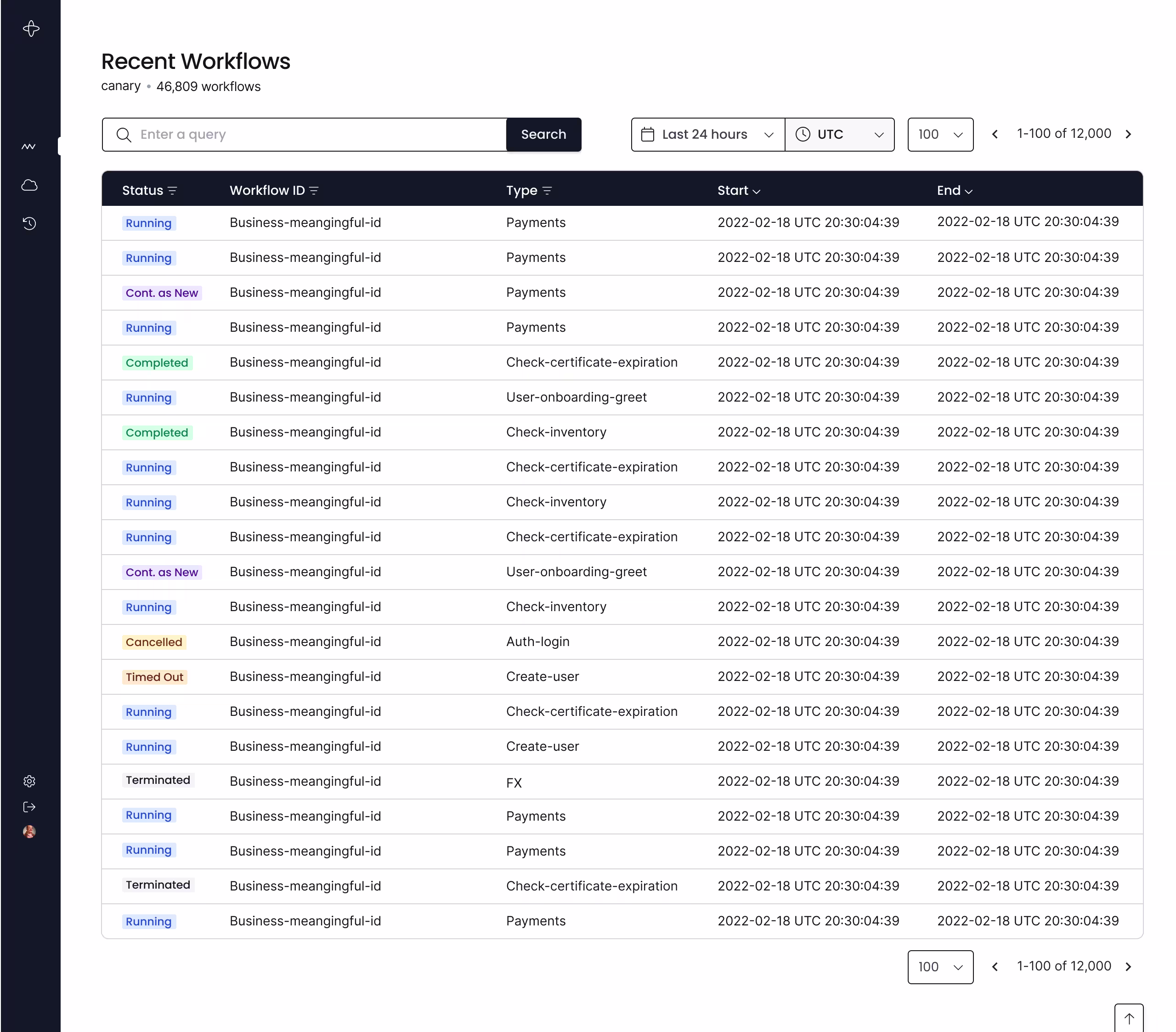Screen dimensions: 1176x1032
Task: Sort by the Start column
Action: click(x=738, y=191)
